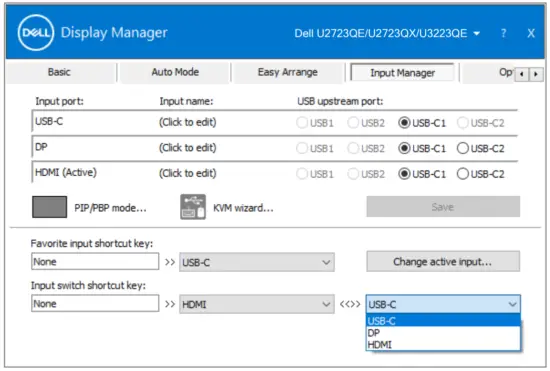Viewport: 550px width, 371px height.
Task: Edit input name for HDMI row
Action: click(x=188, y=173)
